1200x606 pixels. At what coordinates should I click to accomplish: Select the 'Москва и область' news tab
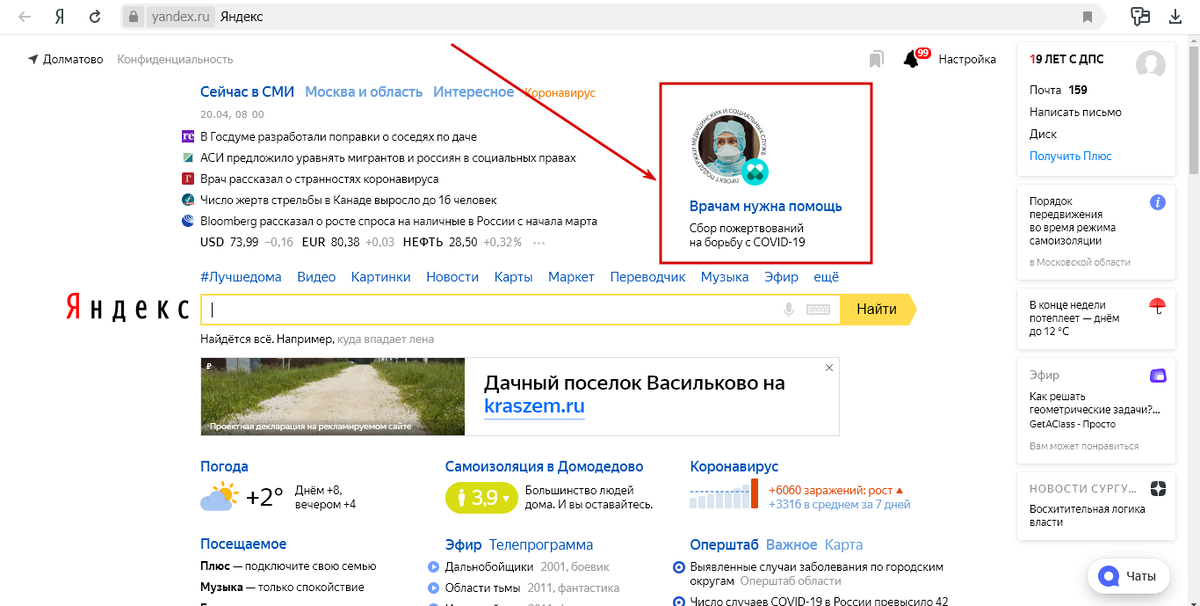(364, 92)
